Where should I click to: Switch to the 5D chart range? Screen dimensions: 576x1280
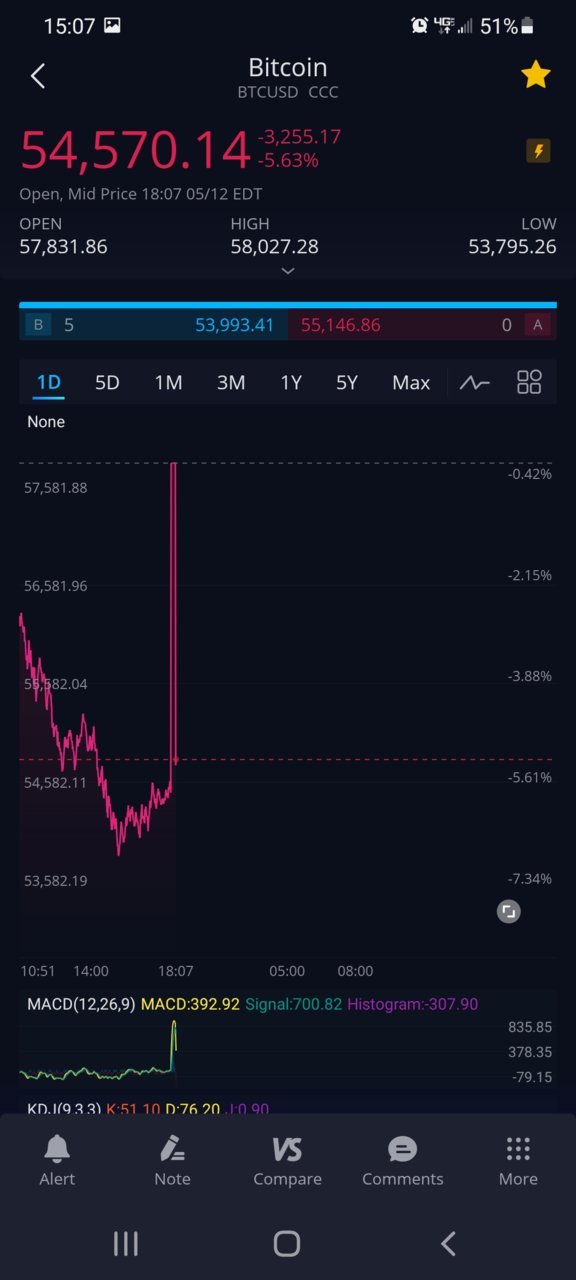point(107,382)
